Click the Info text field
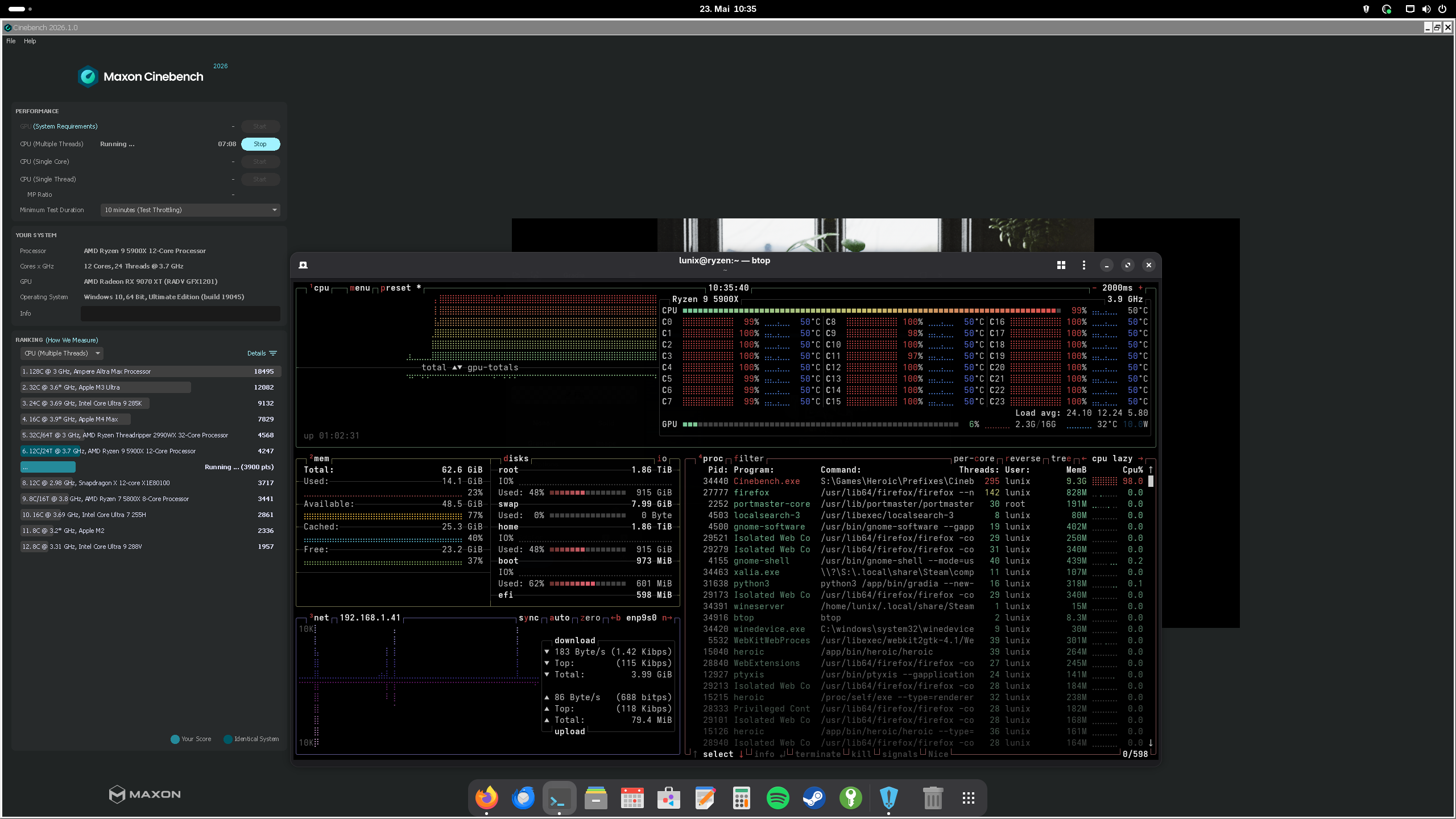Image resolution: width=1456 pixels, height=819 pixels. coord(180,313)
